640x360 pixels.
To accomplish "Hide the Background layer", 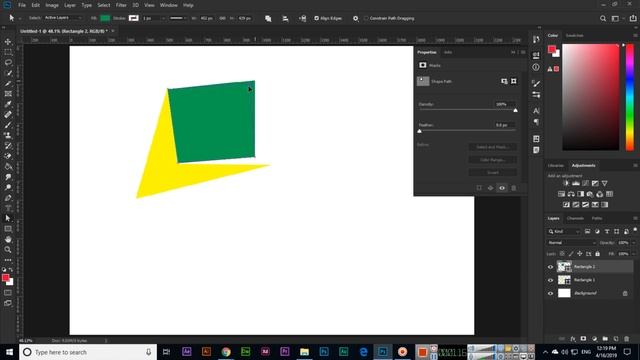I will [x=550, y=293].
